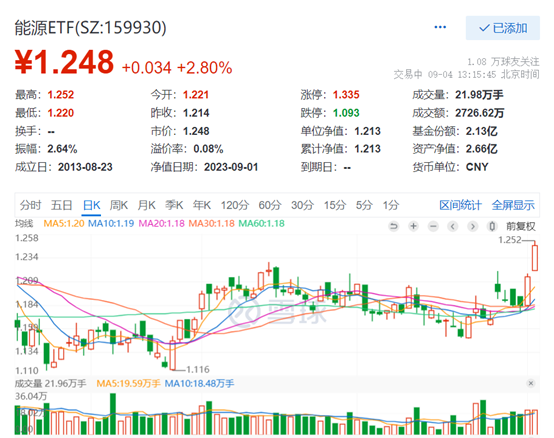Click the 1.252 high marker on chart

(x=510, y=240)
